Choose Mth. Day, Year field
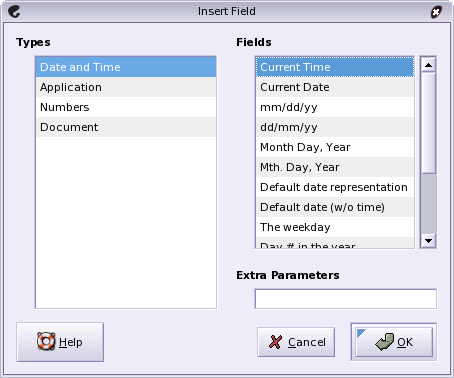Screen dimensions: 454x378 [x=335, y=167]
